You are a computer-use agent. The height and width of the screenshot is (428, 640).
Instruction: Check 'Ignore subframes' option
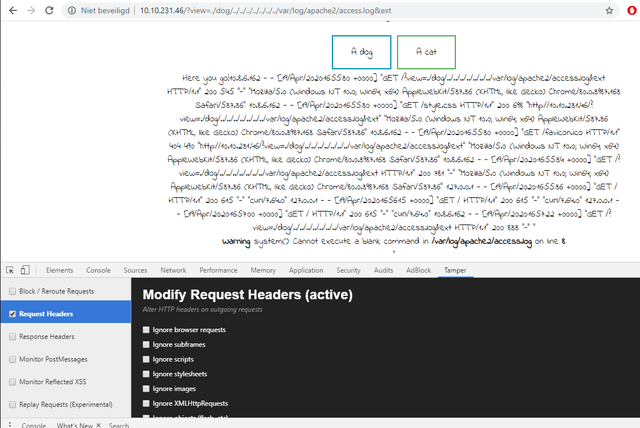click(146, 344)
